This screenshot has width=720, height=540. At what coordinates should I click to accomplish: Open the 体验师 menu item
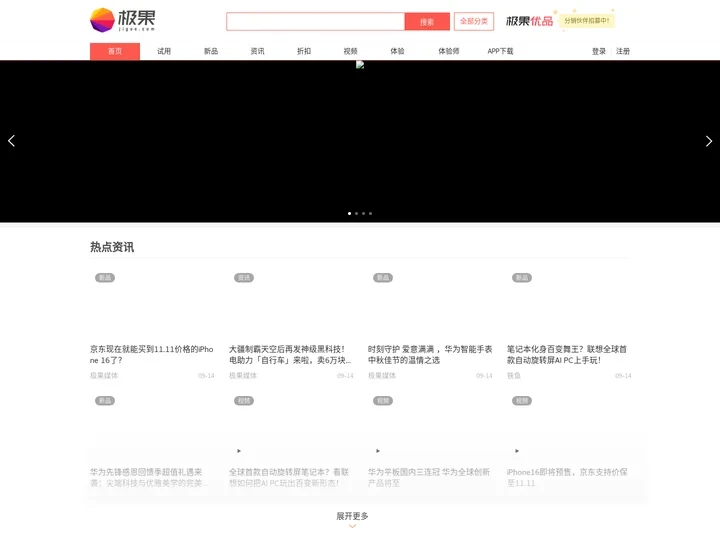coord(449,51)
